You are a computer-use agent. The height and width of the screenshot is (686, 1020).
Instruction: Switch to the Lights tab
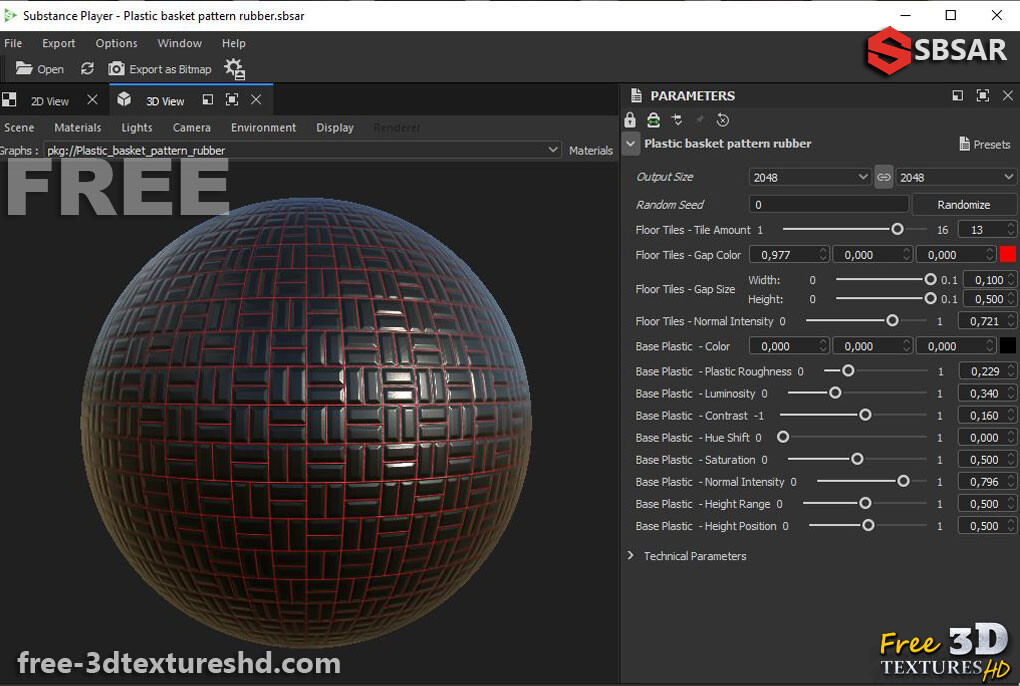136,128
